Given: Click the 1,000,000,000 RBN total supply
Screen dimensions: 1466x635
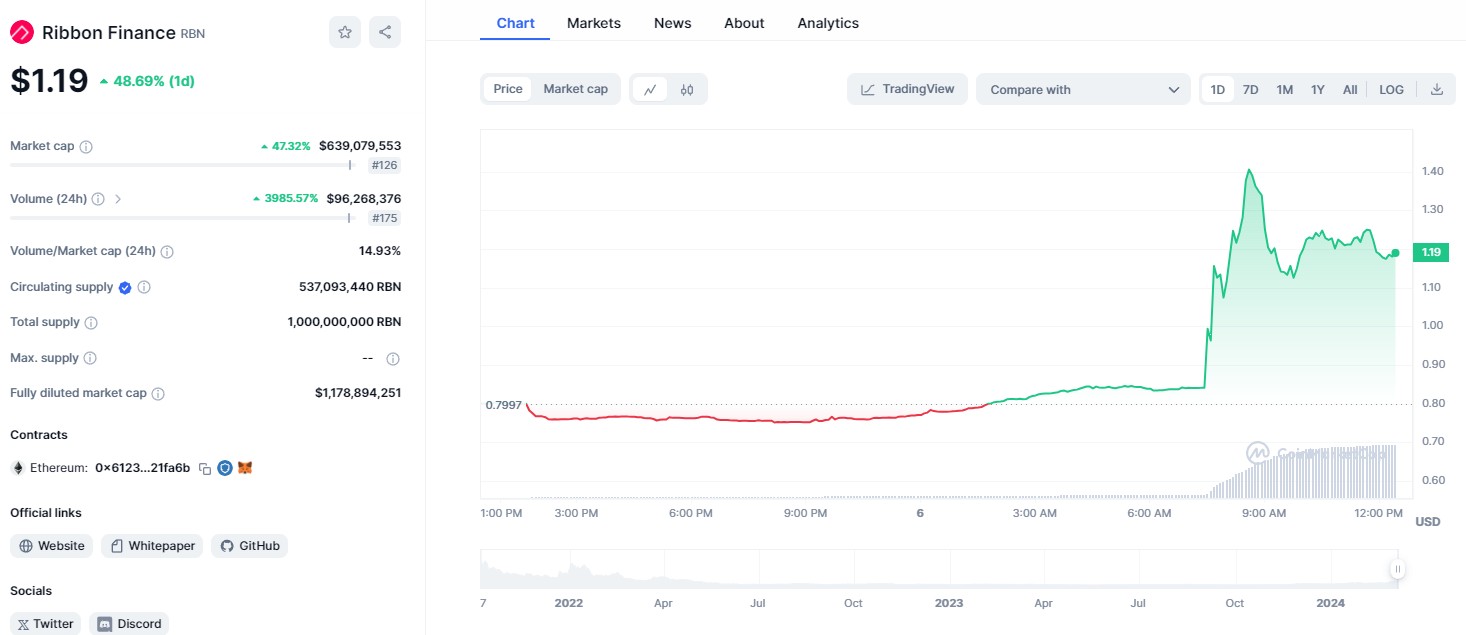Looking at the screenshot, I should pos(344,323).
